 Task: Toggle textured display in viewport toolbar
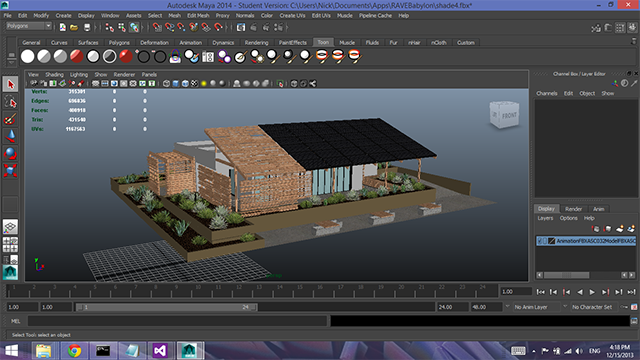click(194, 84)
